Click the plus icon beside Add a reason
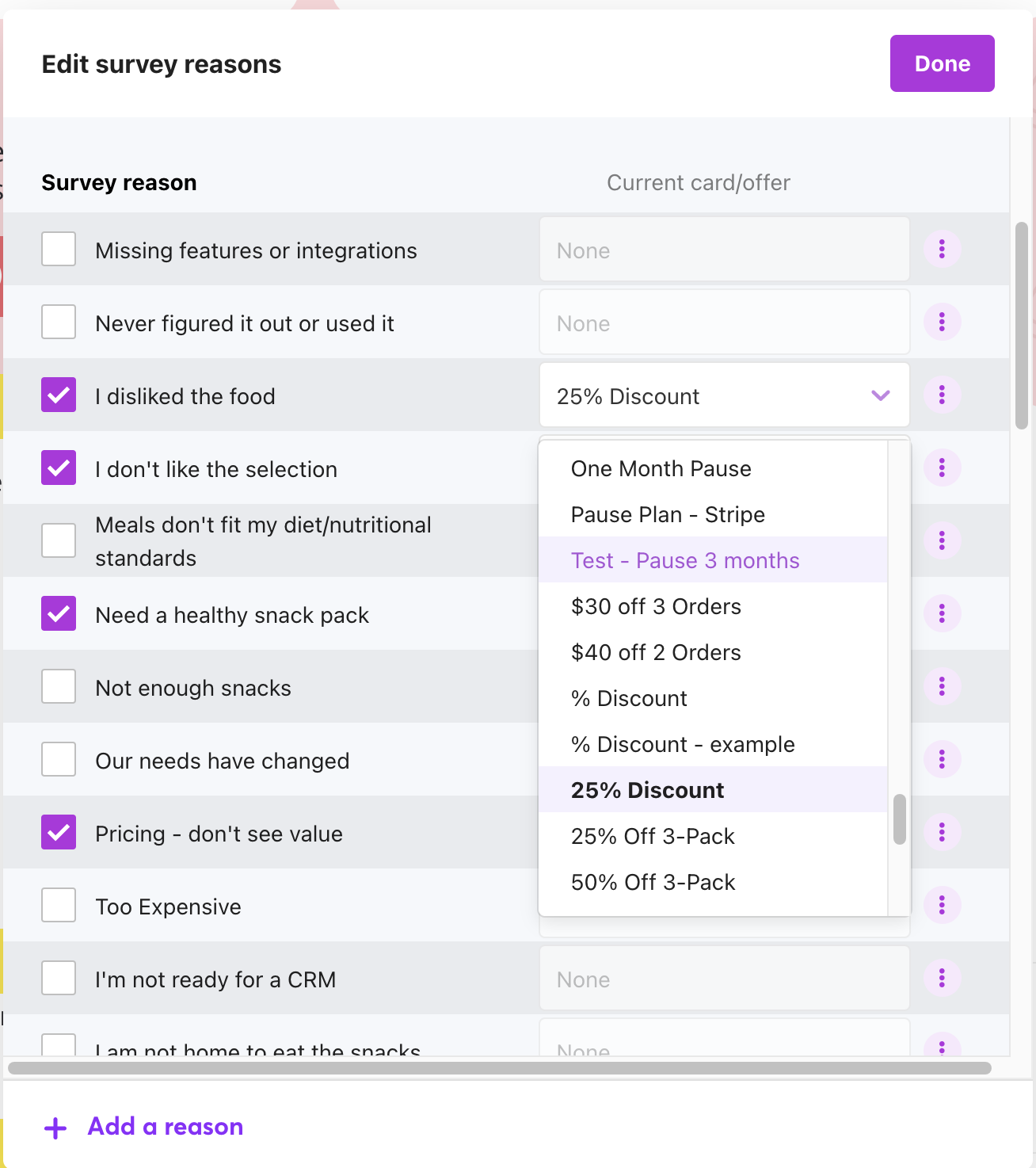 55,1128
